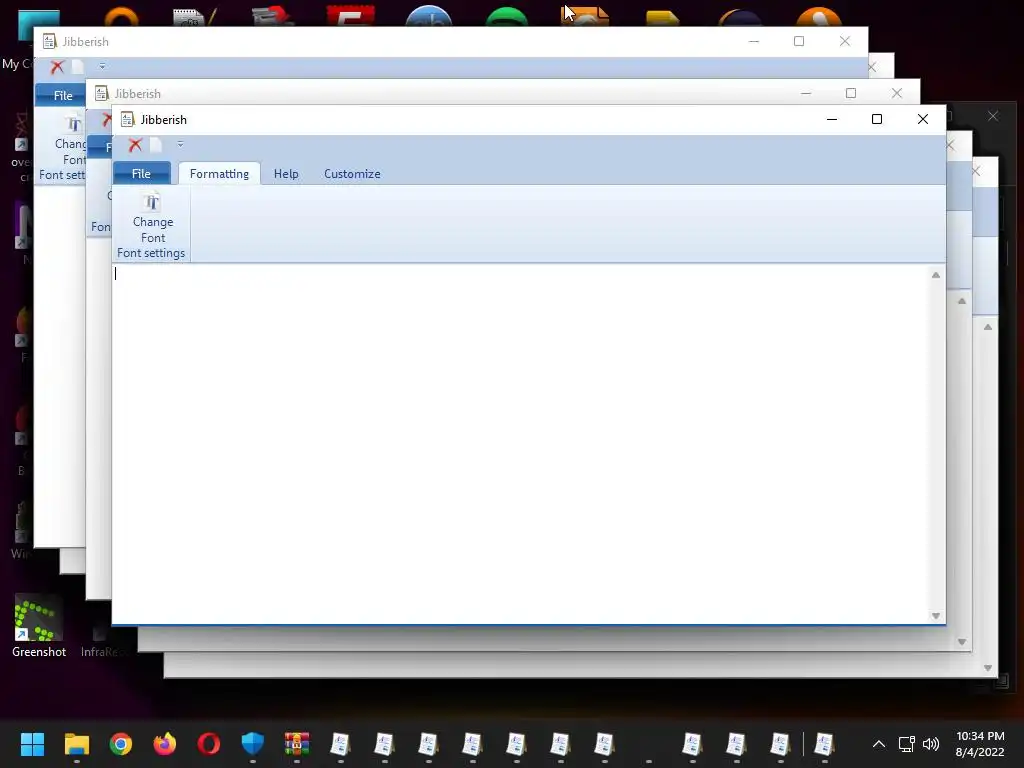Launch Google Chrome from the taskbar
This screenshot has width=1024, height=768.
(121, 744)
